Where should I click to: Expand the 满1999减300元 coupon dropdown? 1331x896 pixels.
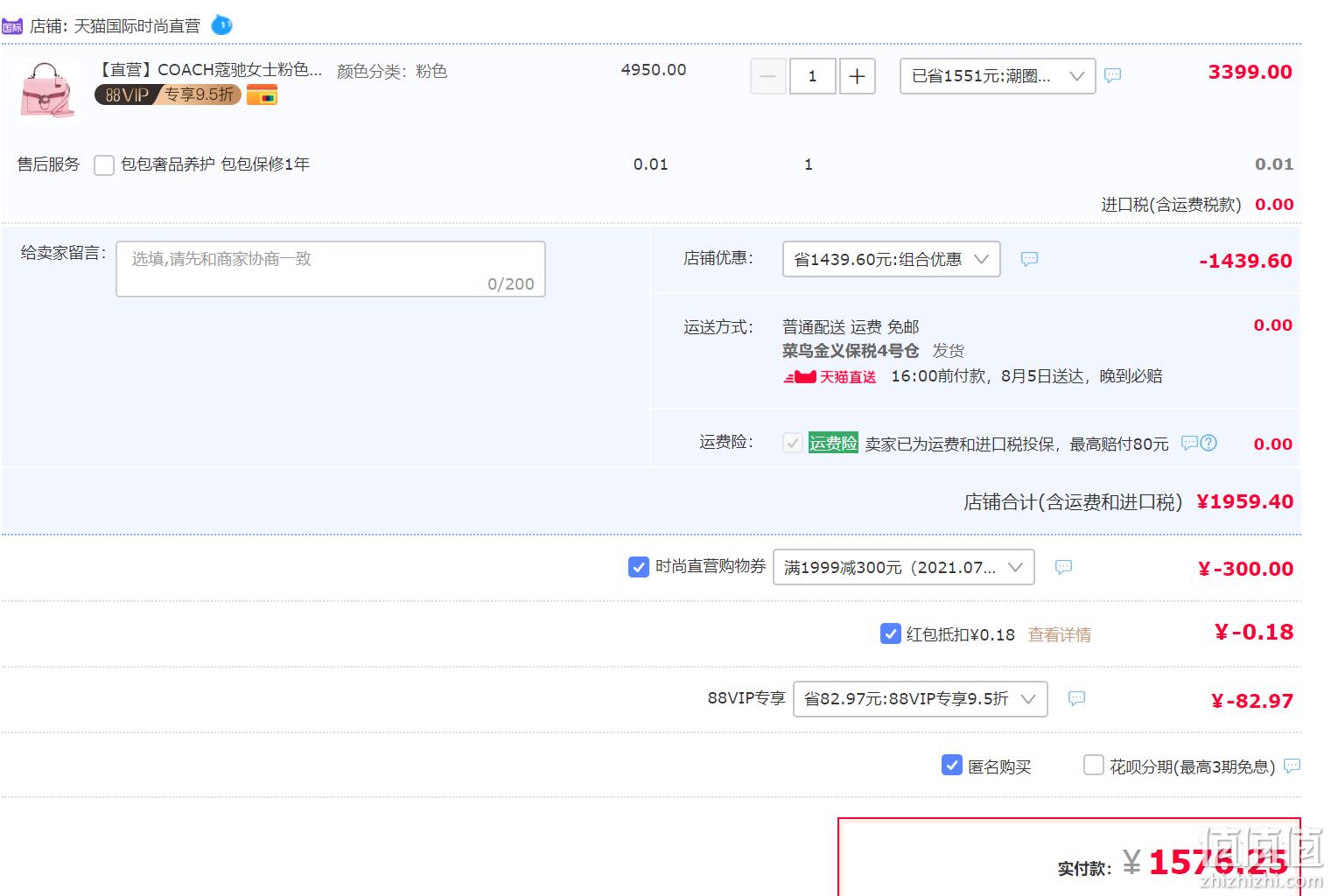point(903,567)
